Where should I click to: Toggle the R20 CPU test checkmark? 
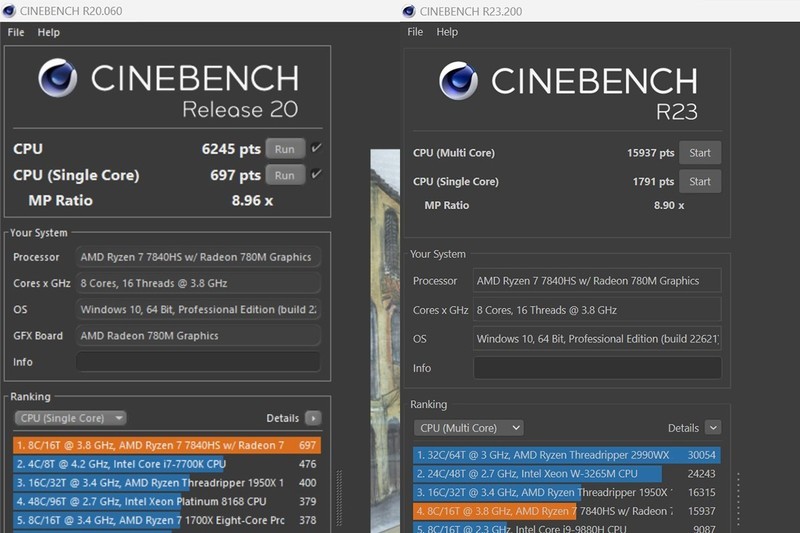pyautogui.click(x=316, y=149)
